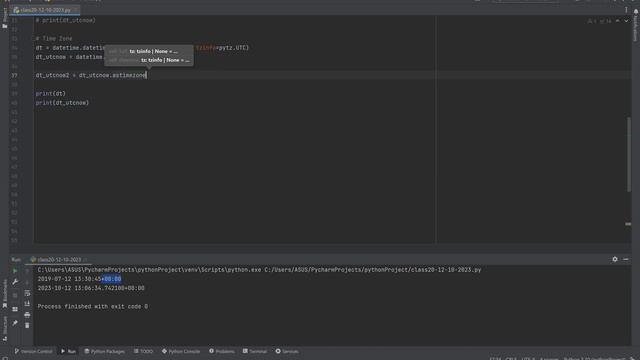The height and width of the screenshot is (360, 640).
Task: Click the line:column position in status bar
Action: click(495, 359)
